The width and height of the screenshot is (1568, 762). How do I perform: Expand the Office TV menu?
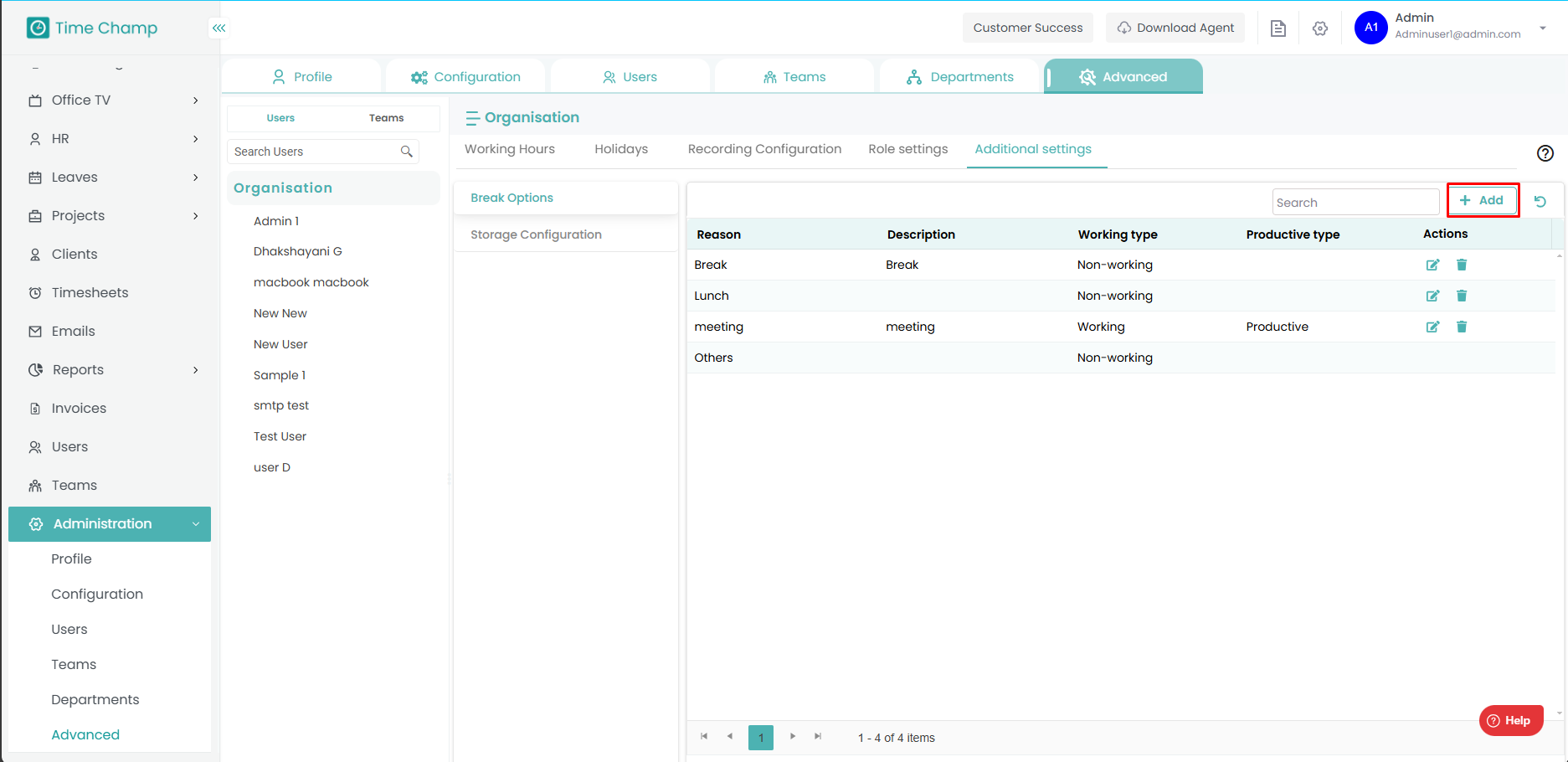coord(114,100)
